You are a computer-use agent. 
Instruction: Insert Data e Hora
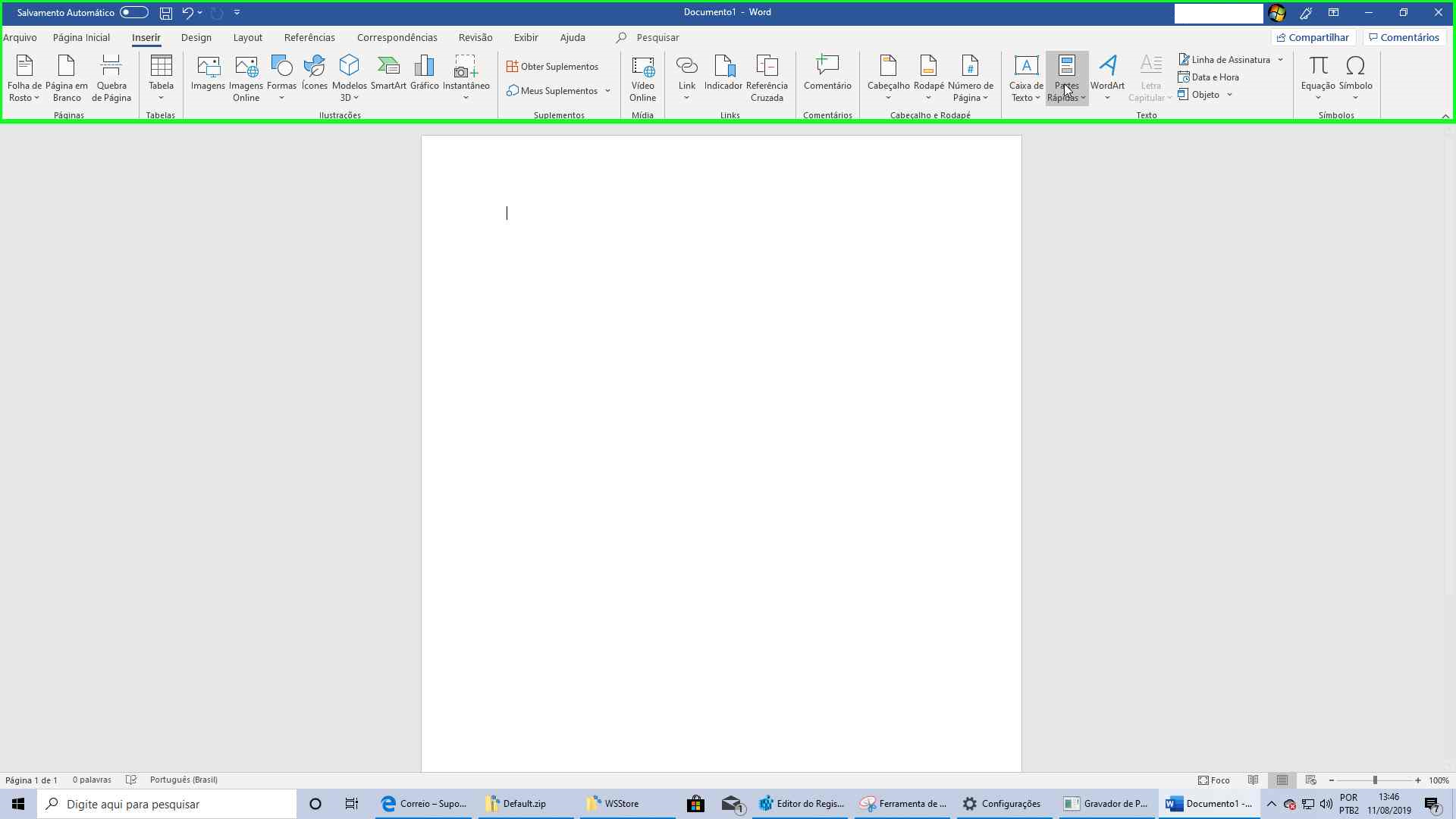[1209, 77]
